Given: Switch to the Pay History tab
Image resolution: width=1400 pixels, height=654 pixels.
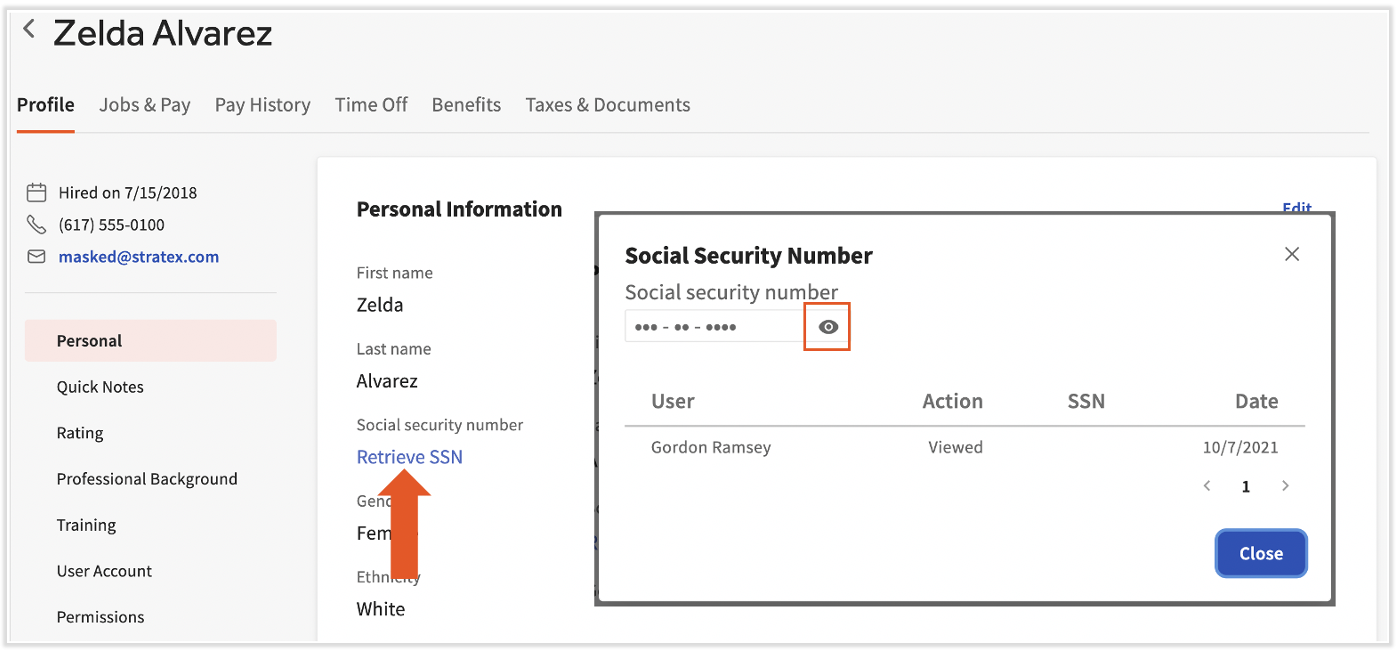Looking at the screenshot, I should pos(262,105).
